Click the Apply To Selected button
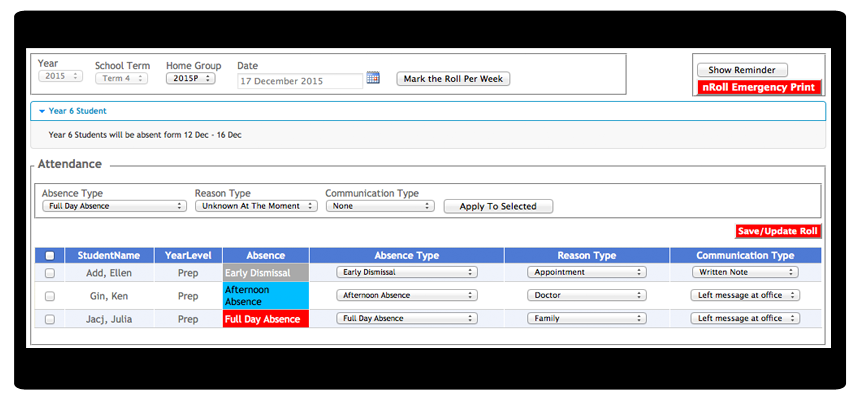The height and width of the screenshot is (400, 861). 498,207
